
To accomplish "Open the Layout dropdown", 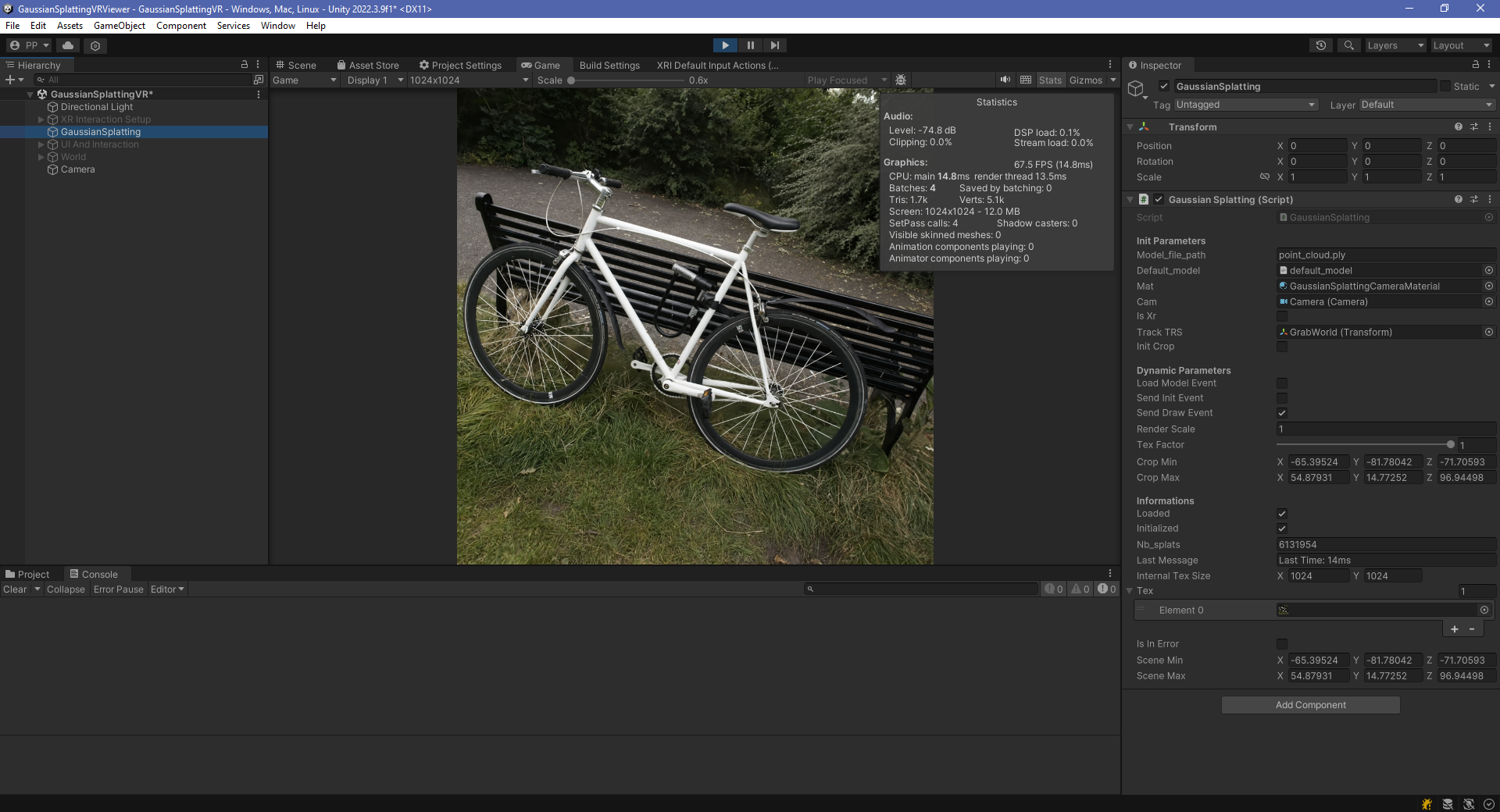I will pos(1461,45).
